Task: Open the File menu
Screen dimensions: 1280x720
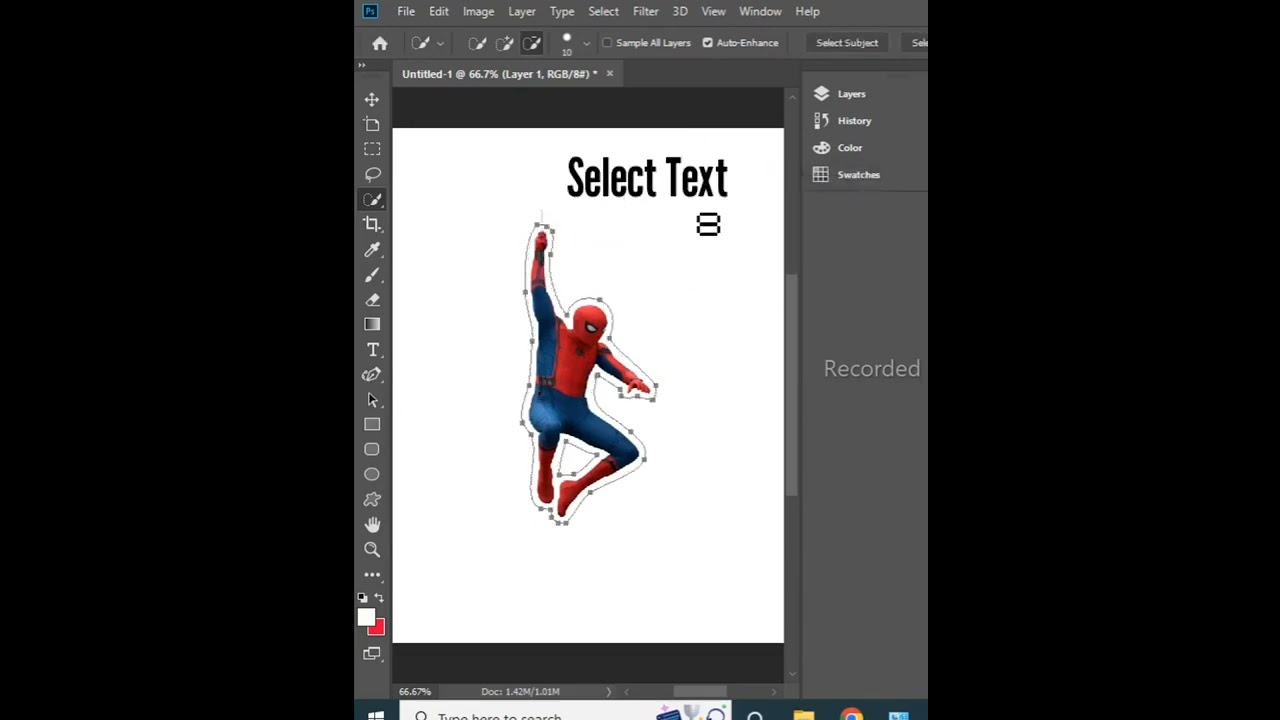Action: (406, 11)
